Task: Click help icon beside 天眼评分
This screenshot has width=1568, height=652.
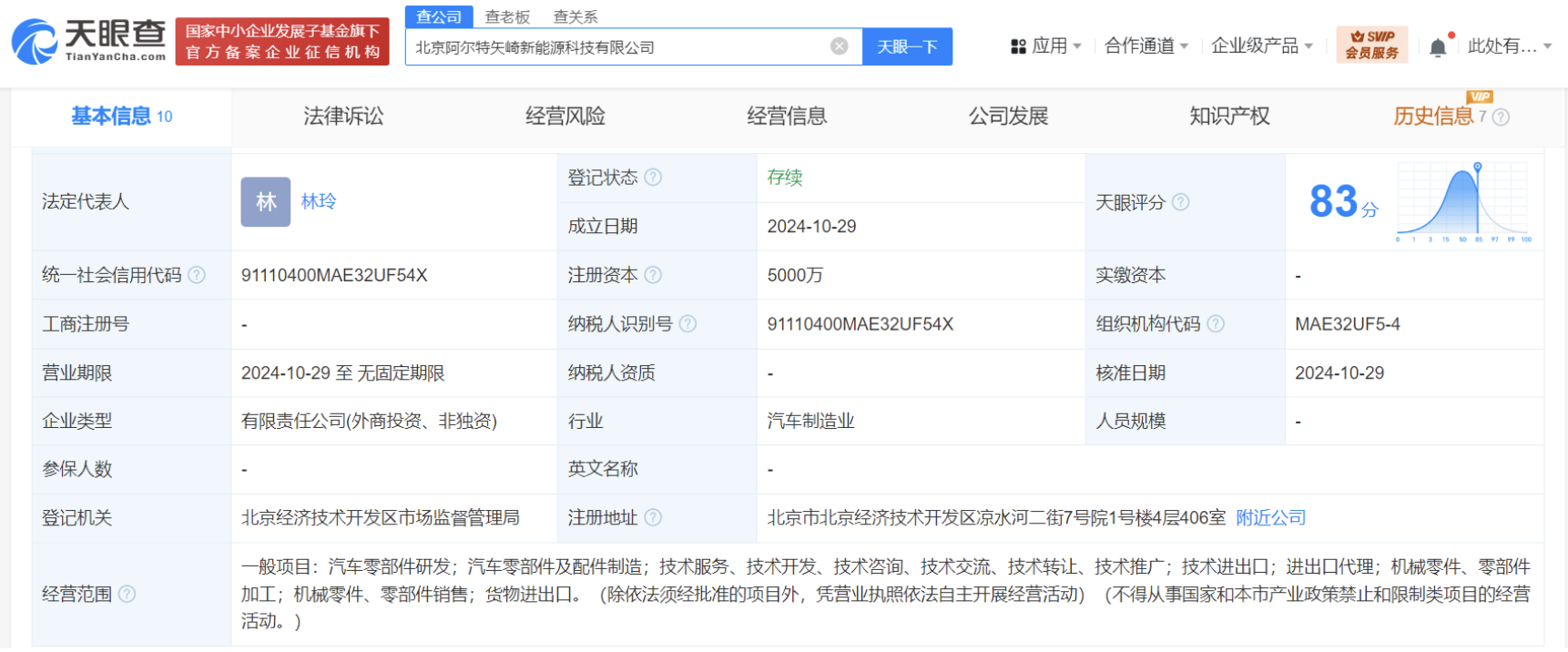Action: pyautogui.click(x=1180, y=202)
